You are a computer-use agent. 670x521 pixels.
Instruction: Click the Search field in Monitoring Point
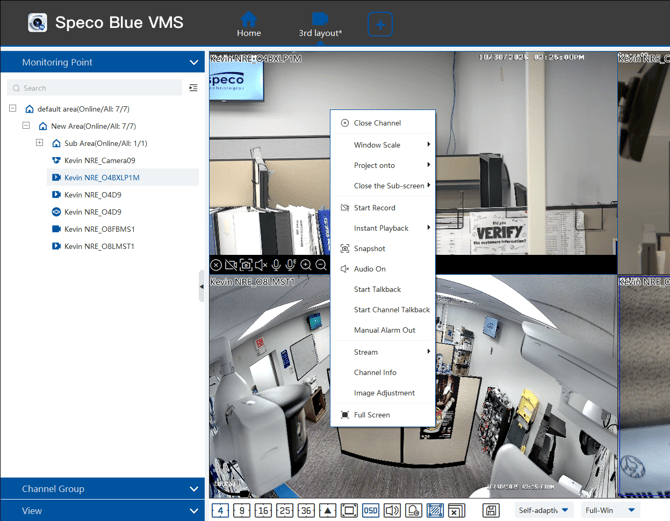(95, 88)
